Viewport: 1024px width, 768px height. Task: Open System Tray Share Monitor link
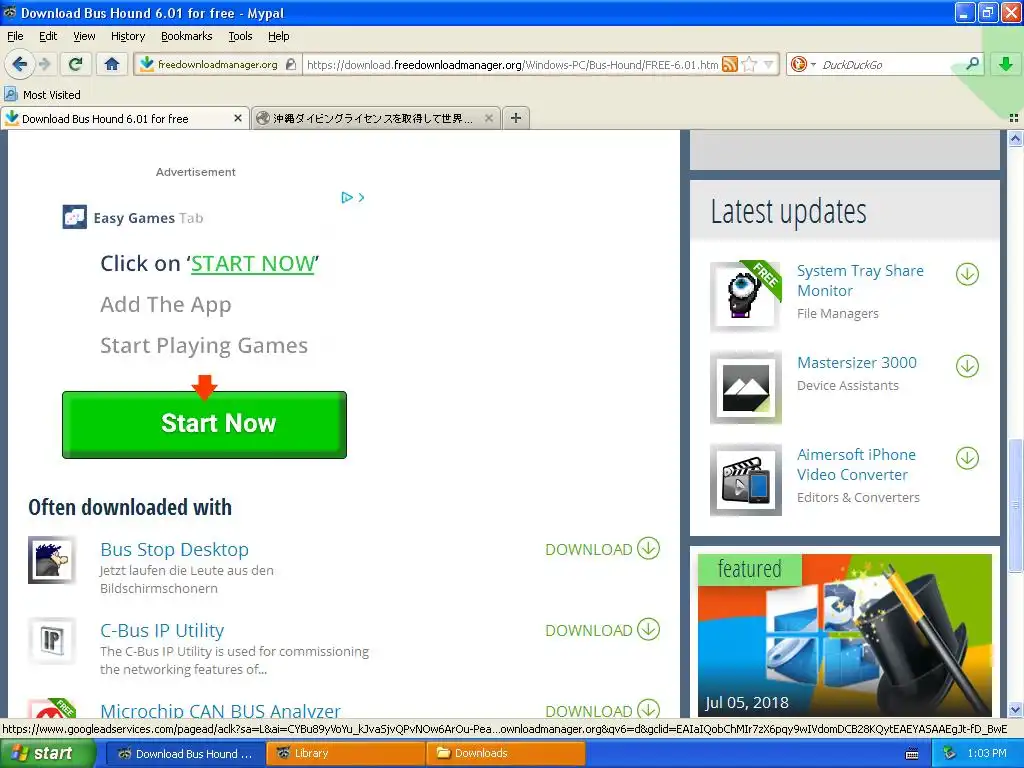[860, 281]
